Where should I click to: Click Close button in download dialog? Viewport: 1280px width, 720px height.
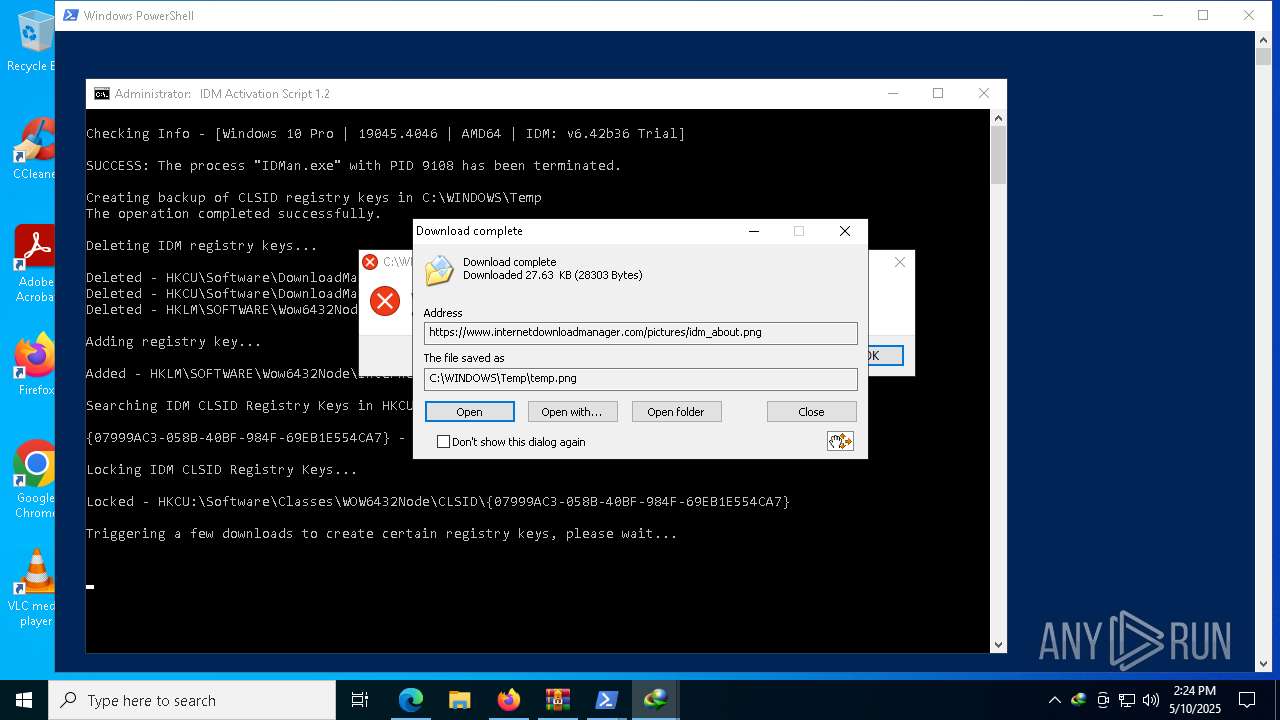811,412
